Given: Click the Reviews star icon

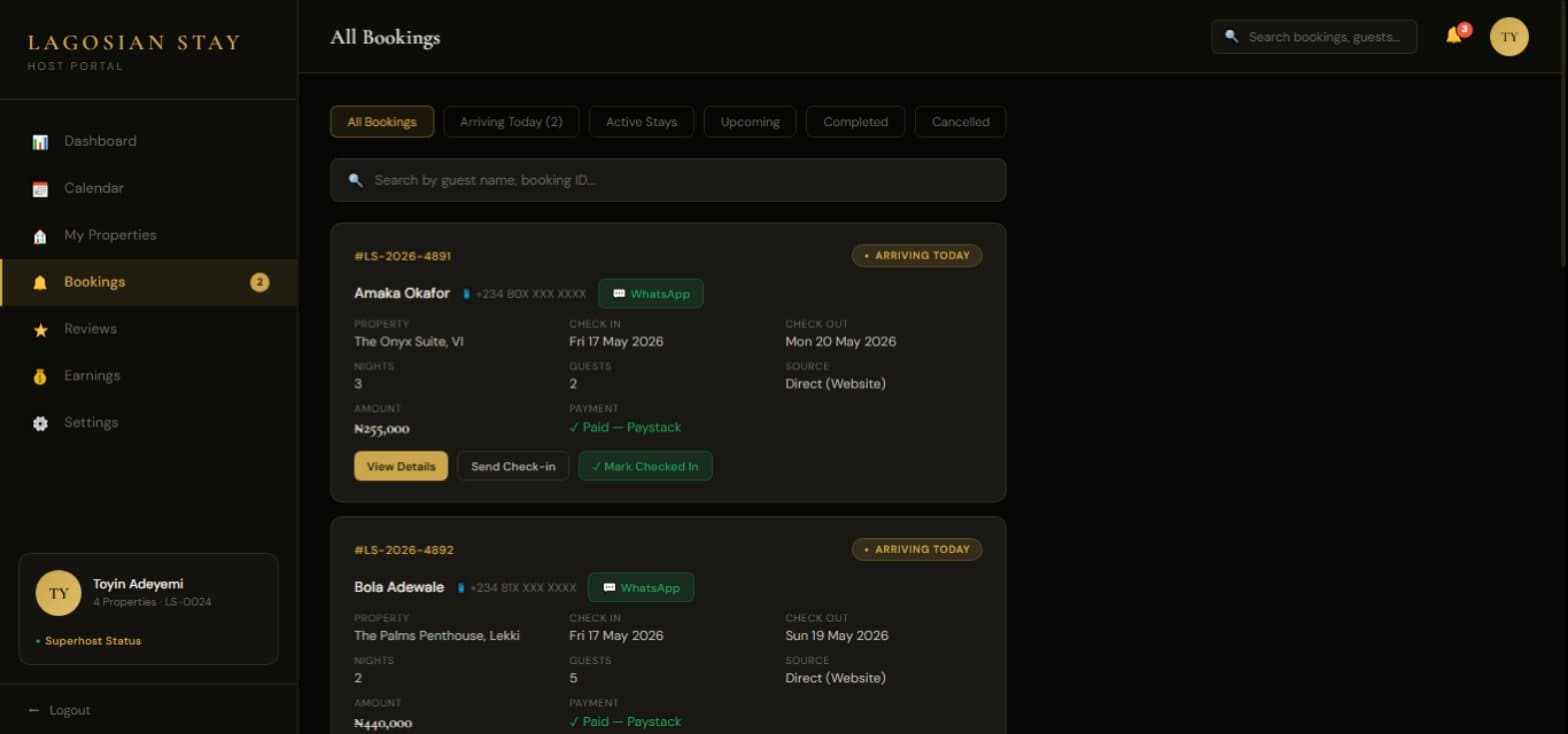Looking at the screenshot, I should 40,330.
